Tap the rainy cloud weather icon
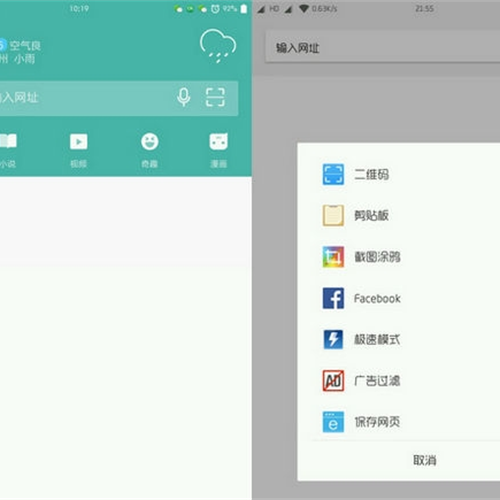The width and height of the screenshot is (500, 500). click(218, 46)
